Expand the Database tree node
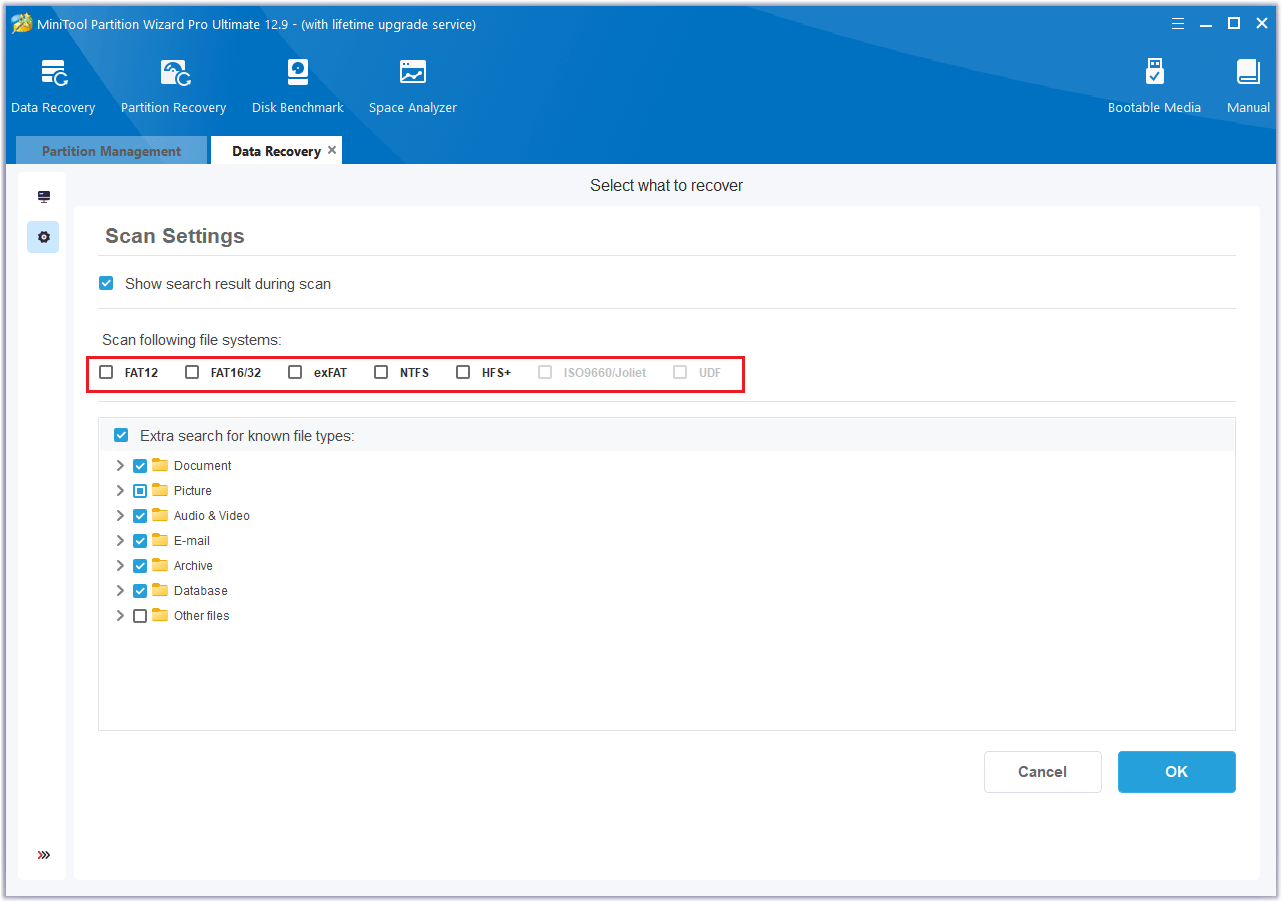Image resolution: width=1283 pixels, height=902 pixels. (120, 591)
